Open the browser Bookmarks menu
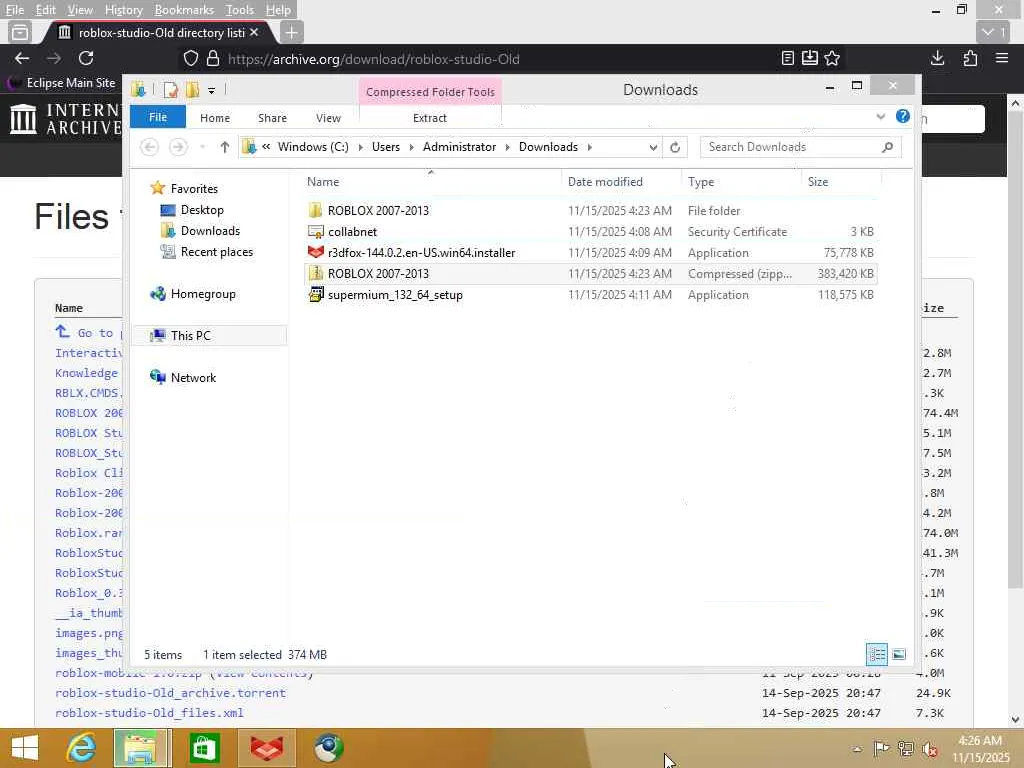Viewport: 1024px width, 768px height. point(184,10)
